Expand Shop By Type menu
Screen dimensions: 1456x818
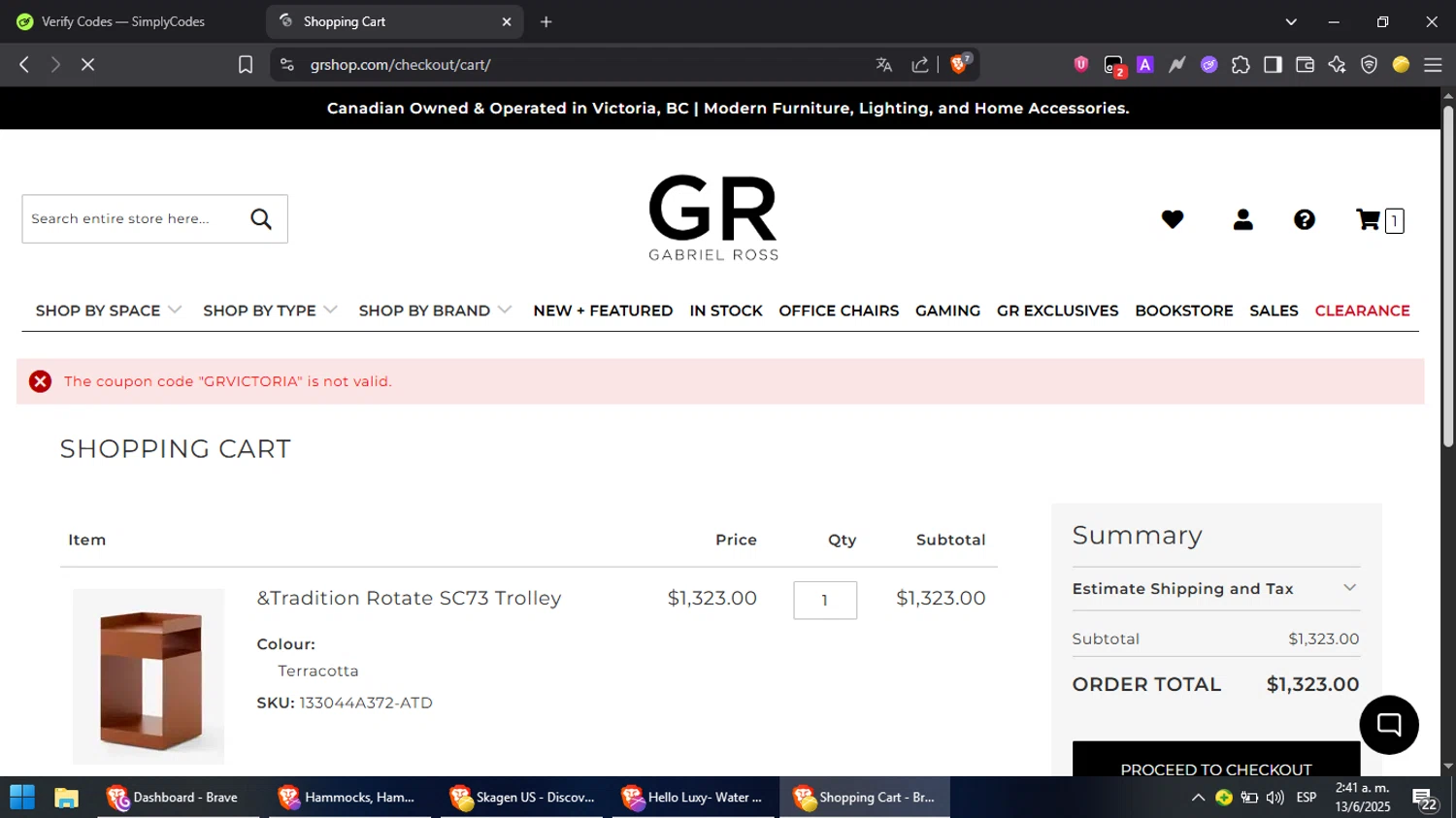270,311
